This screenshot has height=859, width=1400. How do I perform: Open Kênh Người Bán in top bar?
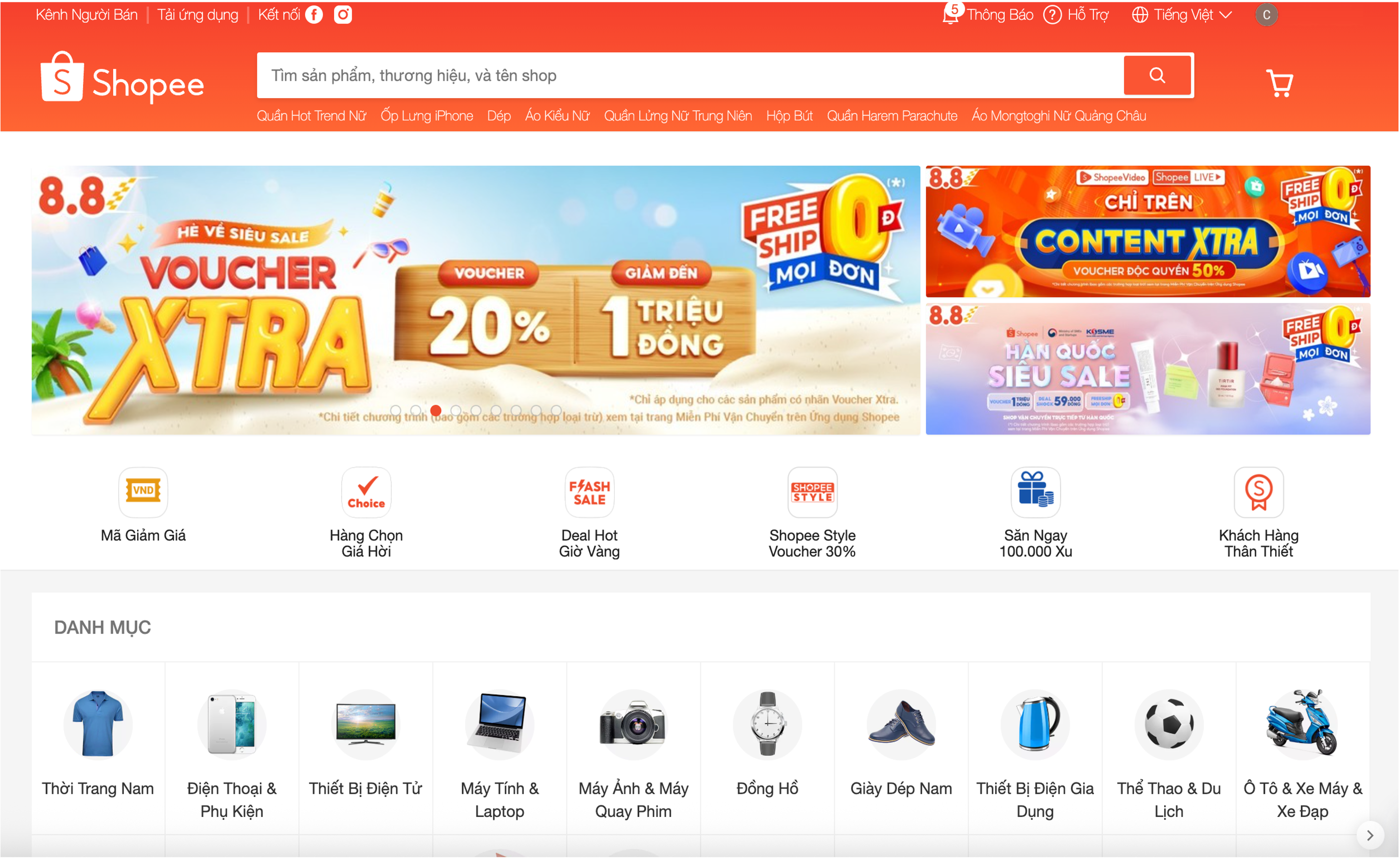pyautogui.click(x=86, y=14)
